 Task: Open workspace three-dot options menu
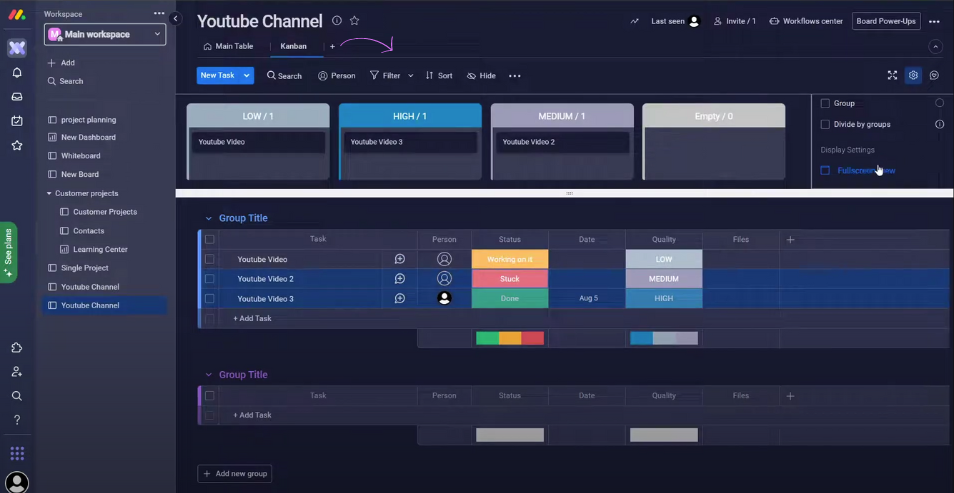point(159,13)
